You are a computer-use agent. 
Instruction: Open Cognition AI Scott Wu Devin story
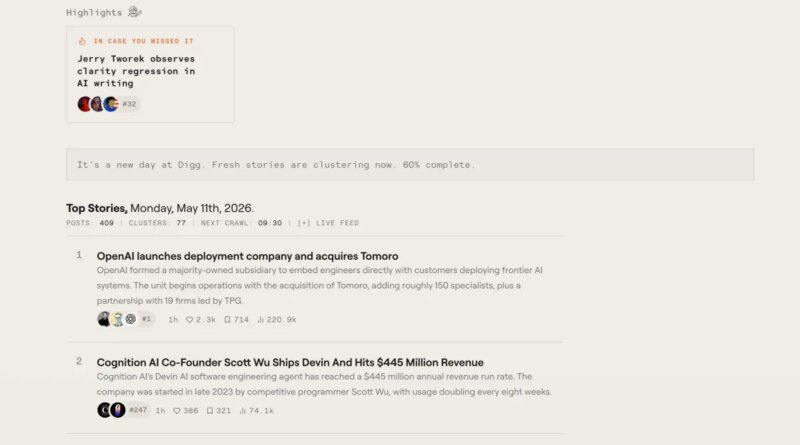[290, 362]
